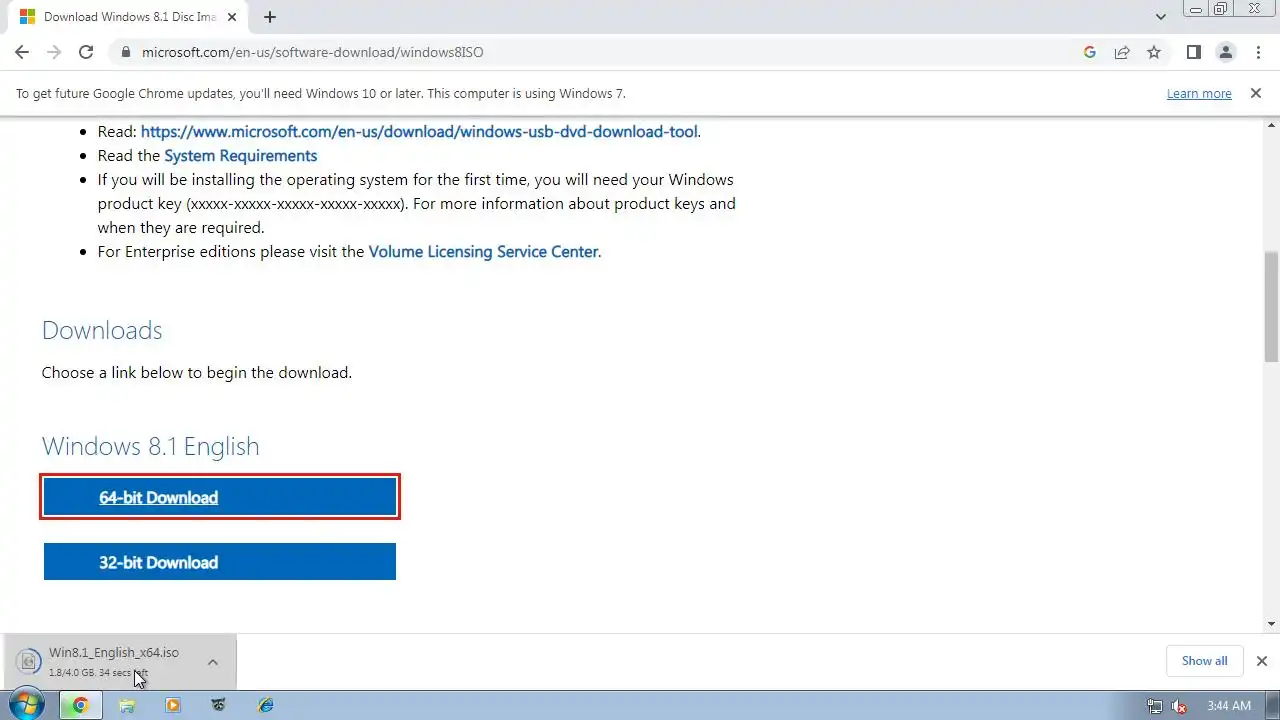Click the network tray icon
Image resolution: width=1280 pixels, height=720 pixels.
(x=1155, y=706)
